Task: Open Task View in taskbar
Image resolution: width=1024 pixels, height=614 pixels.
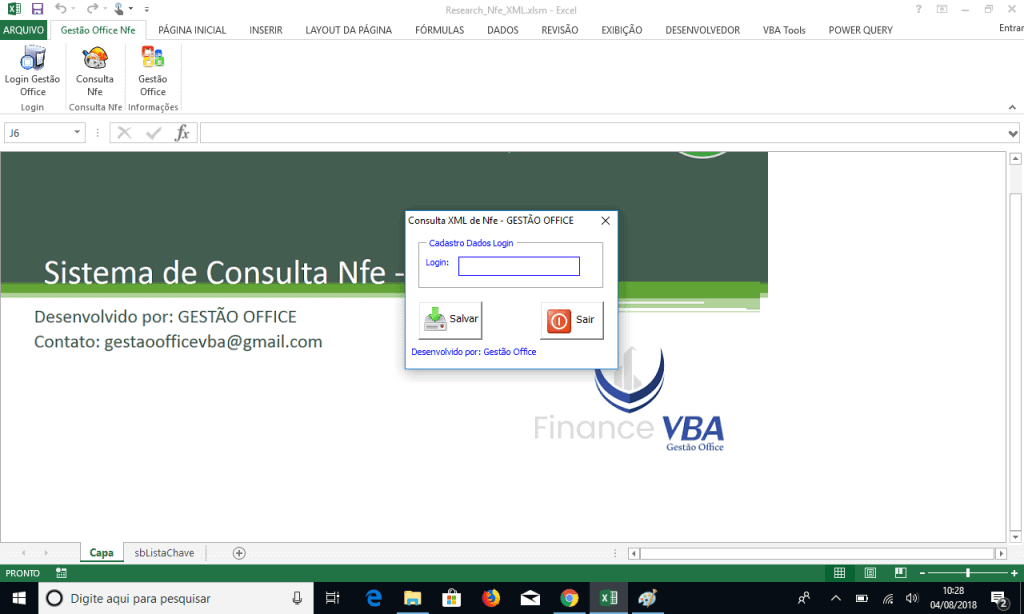Action: click(332, 598)
